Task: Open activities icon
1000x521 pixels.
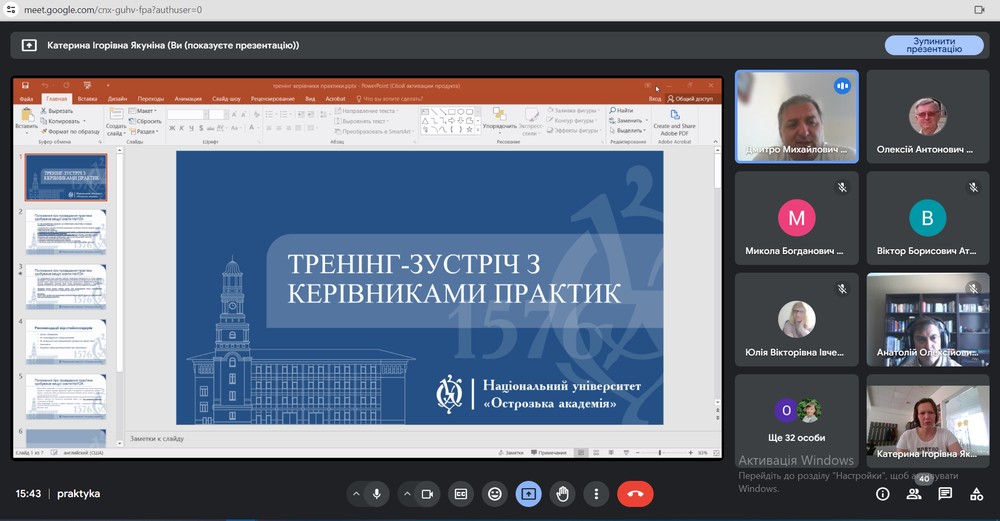Action: click(976, 494)
